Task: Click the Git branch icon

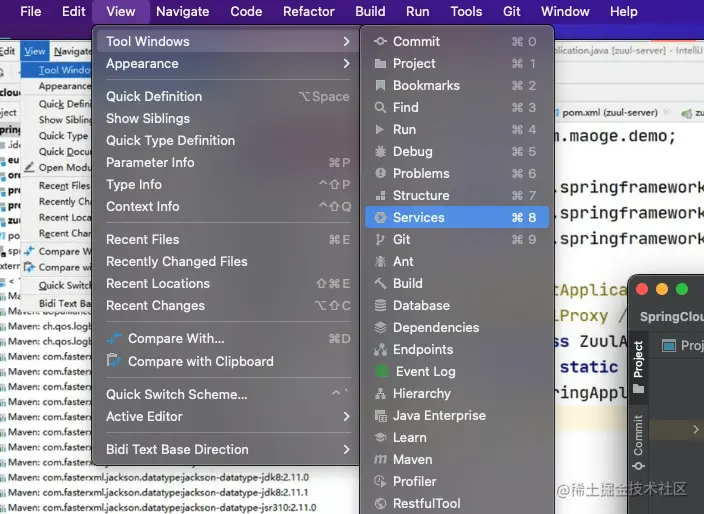Action: click(380, 239)
